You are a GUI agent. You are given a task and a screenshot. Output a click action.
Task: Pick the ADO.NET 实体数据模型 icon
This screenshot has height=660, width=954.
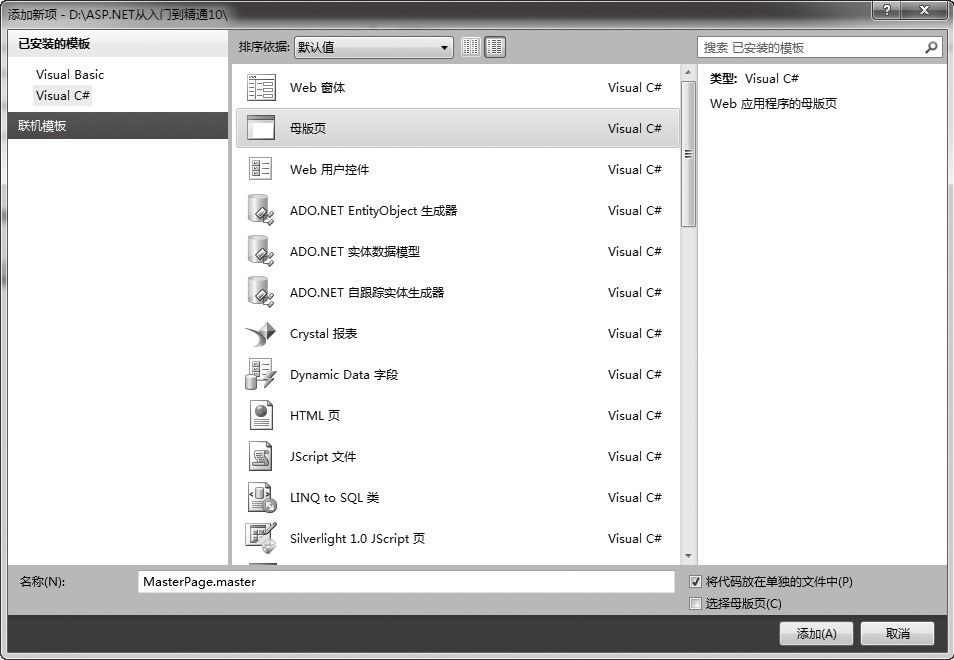click(x=261, y=251)
